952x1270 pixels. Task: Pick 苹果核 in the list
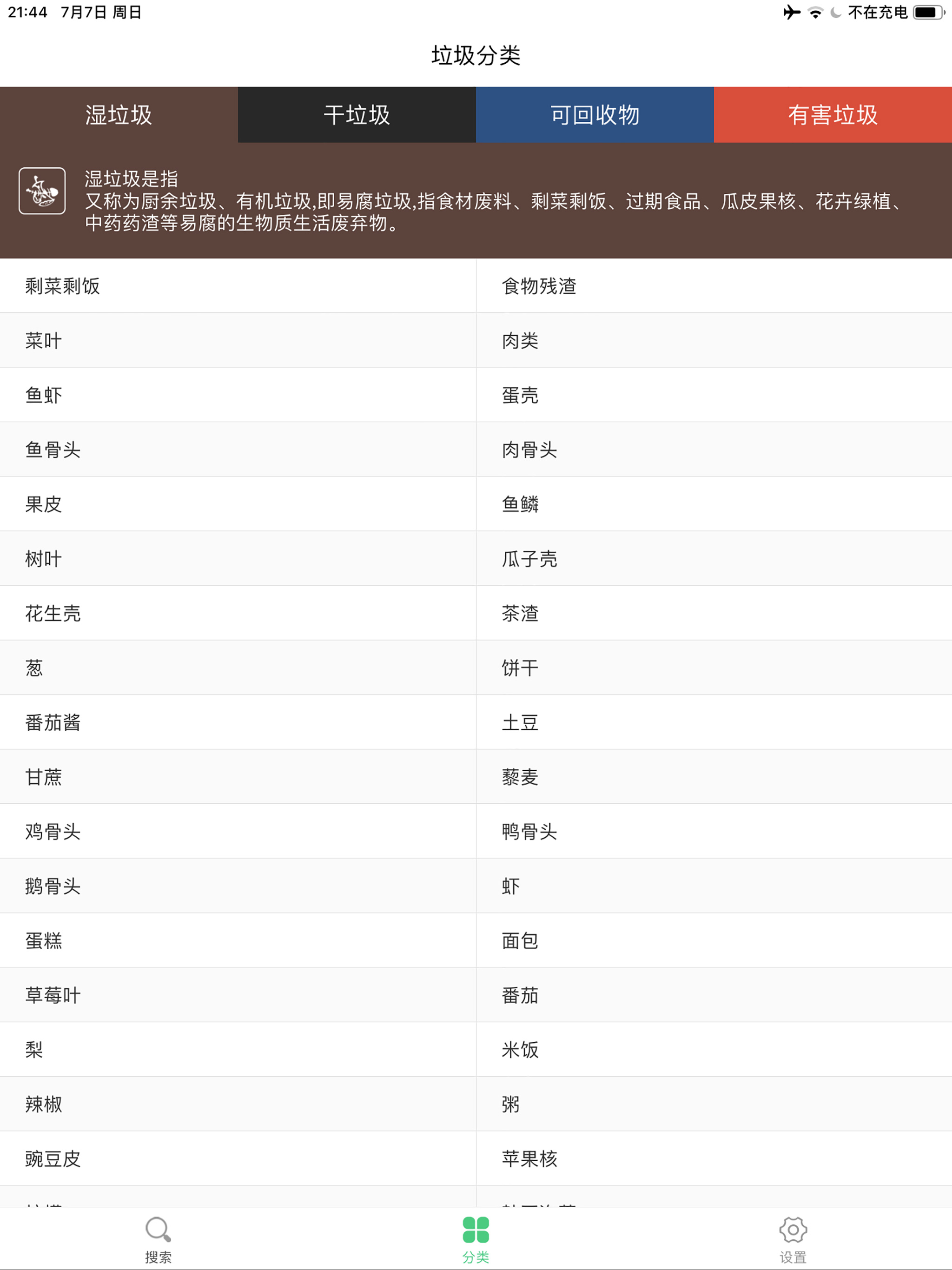[529, 1158]
